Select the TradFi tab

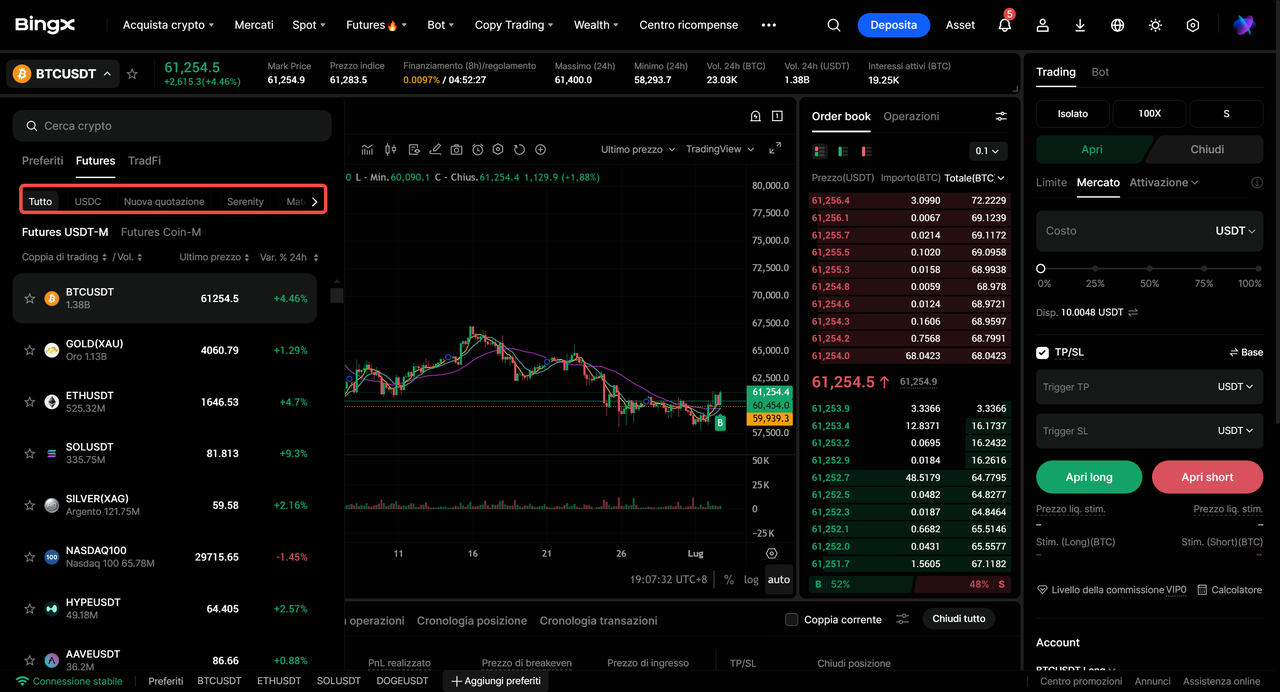[144, 160]
